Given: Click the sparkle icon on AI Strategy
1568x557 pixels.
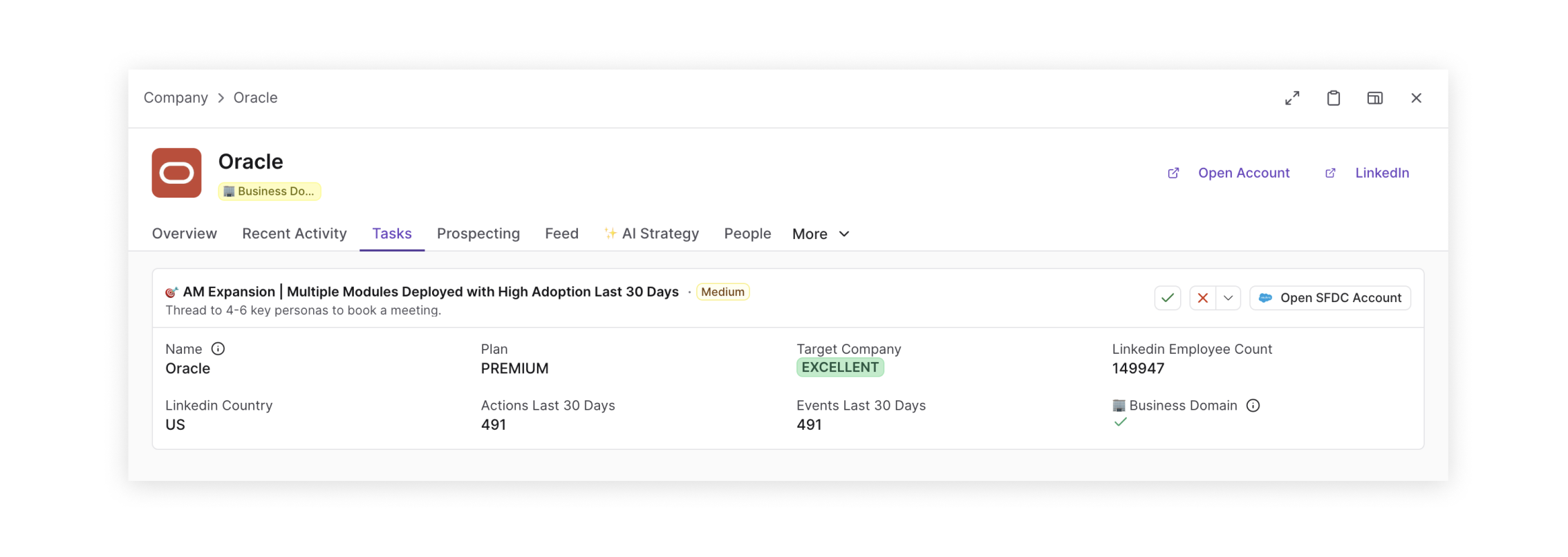Looking at the screenshot, I should [x=610, y=233].
